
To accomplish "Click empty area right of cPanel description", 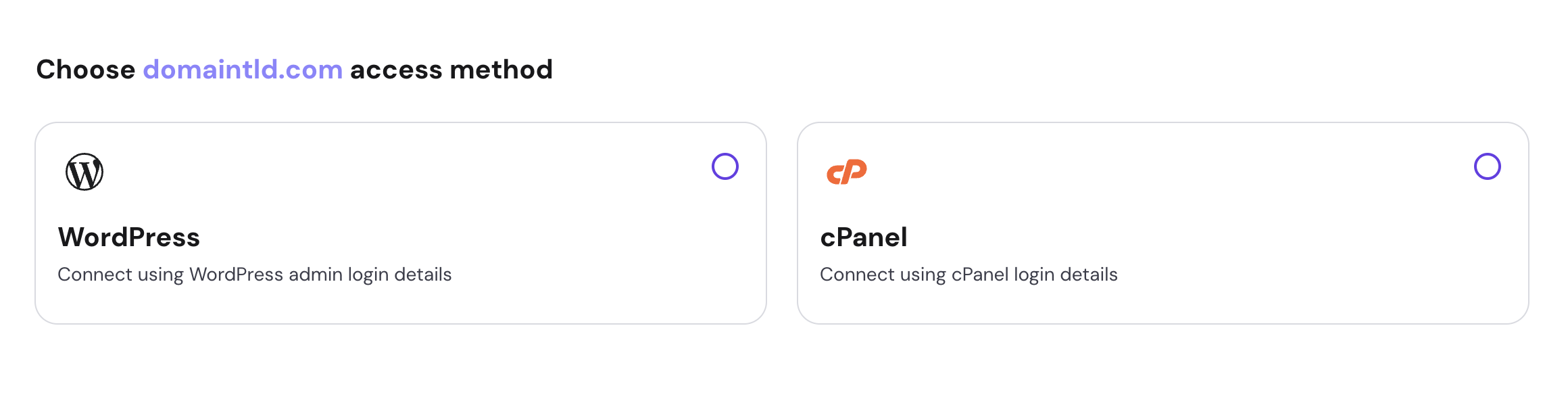I will click(1318, 275).
